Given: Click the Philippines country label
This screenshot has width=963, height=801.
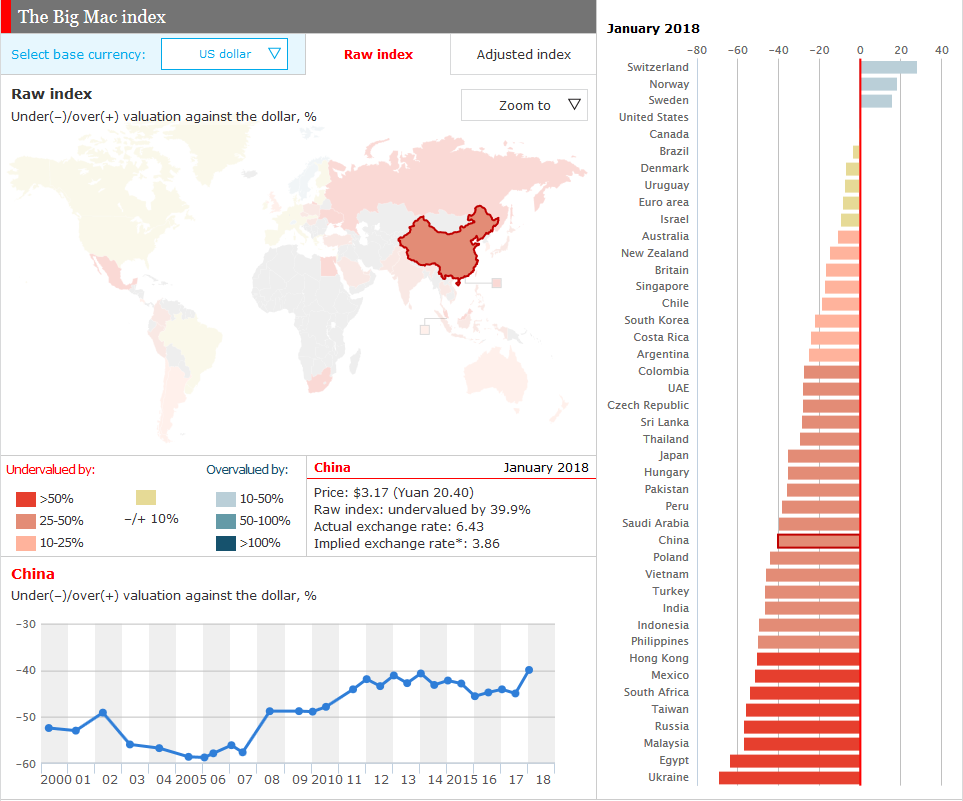Looking at the screenshot, I should [660, 641].
